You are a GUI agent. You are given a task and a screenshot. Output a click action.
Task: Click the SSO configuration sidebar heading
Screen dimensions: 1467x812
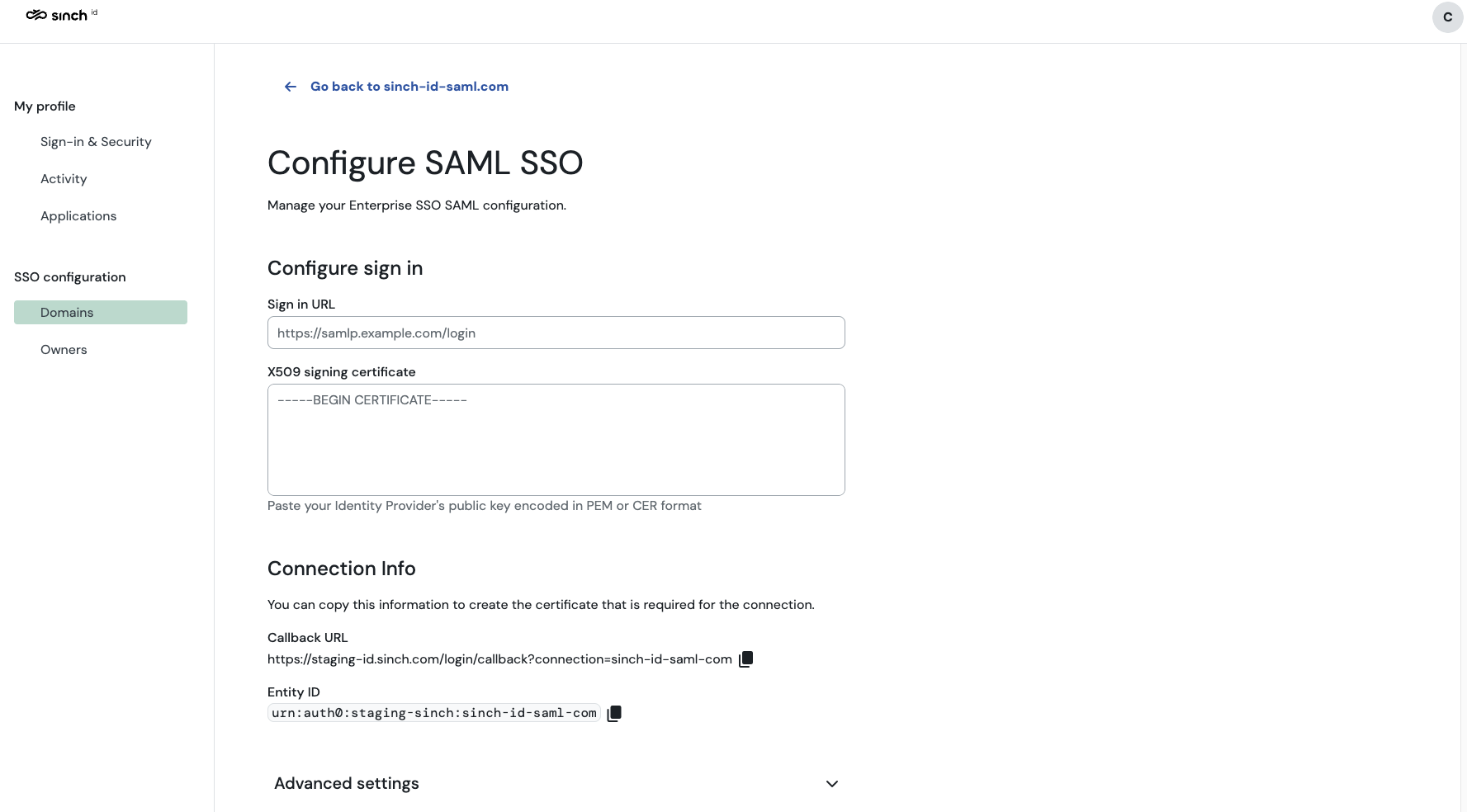pos(70,277)
